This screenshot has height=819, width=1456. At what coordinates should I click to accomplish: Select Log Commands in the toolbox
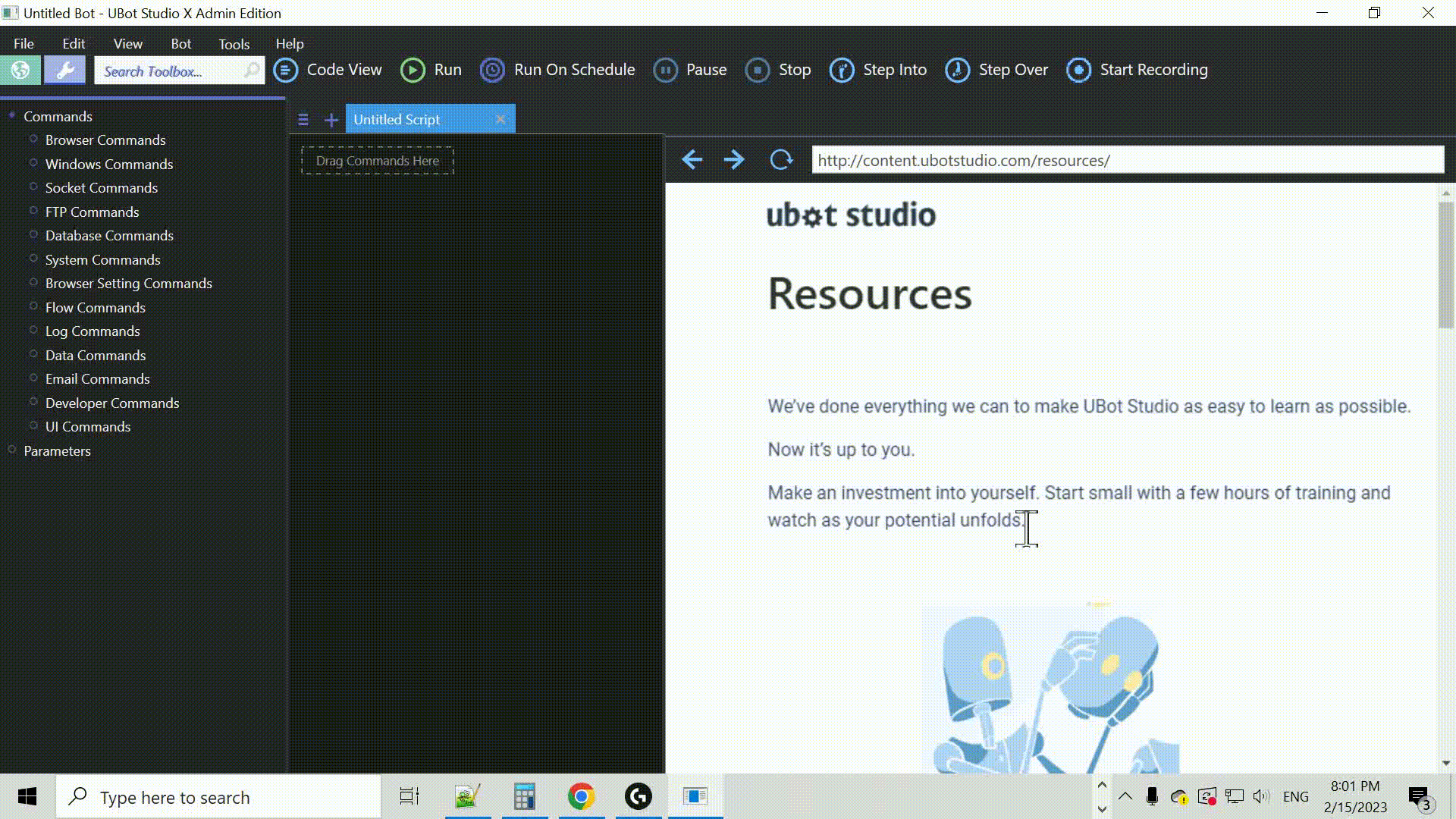click(93, 331)
